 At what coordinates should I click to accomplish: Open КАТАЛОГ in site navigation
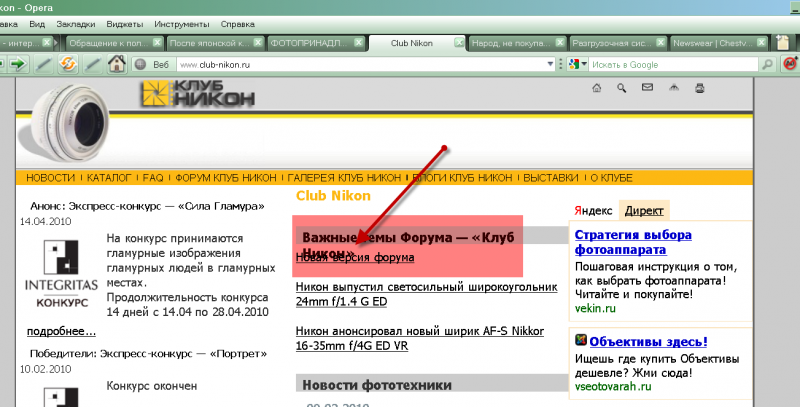(x=109, y=177)
